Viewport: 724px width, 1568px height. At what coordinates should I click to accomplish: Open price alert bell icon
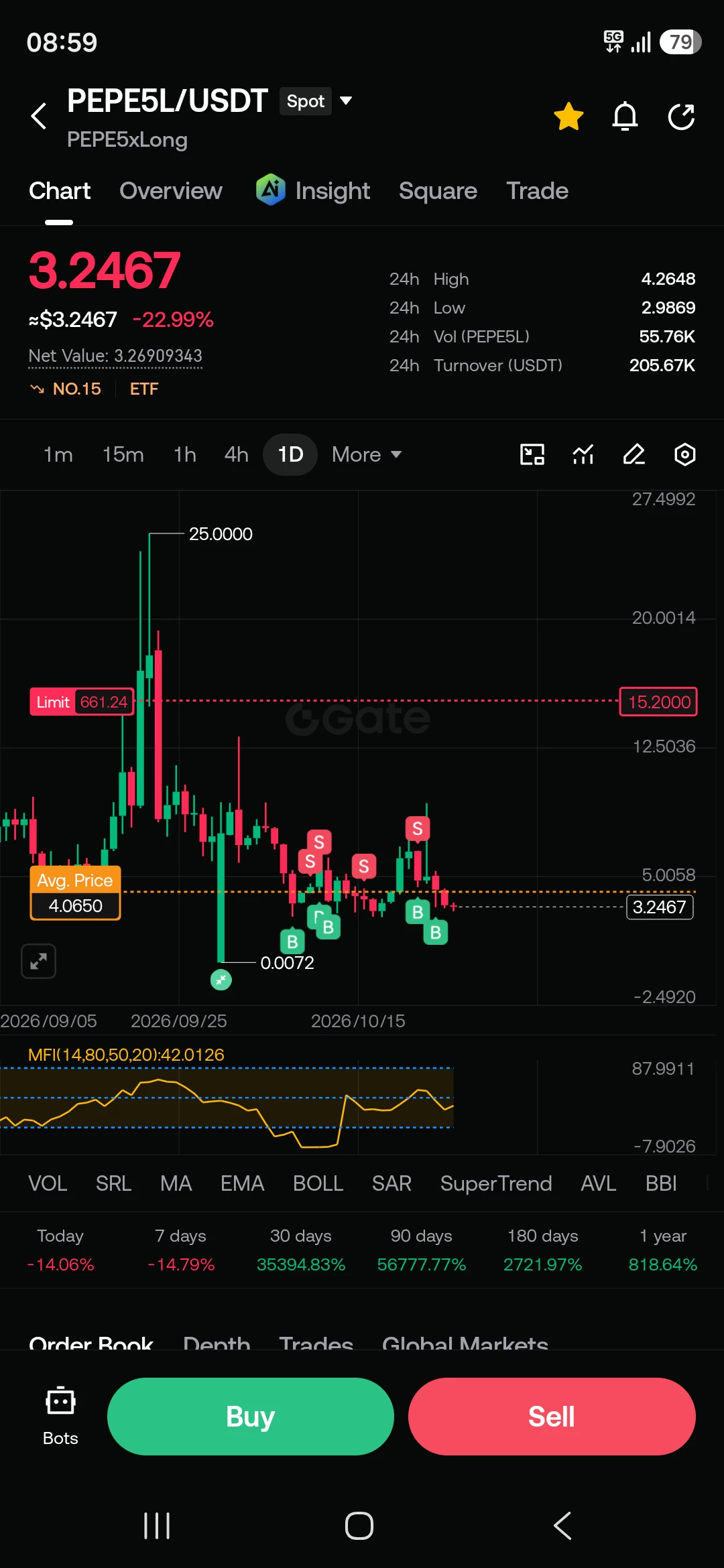(625, 117)
